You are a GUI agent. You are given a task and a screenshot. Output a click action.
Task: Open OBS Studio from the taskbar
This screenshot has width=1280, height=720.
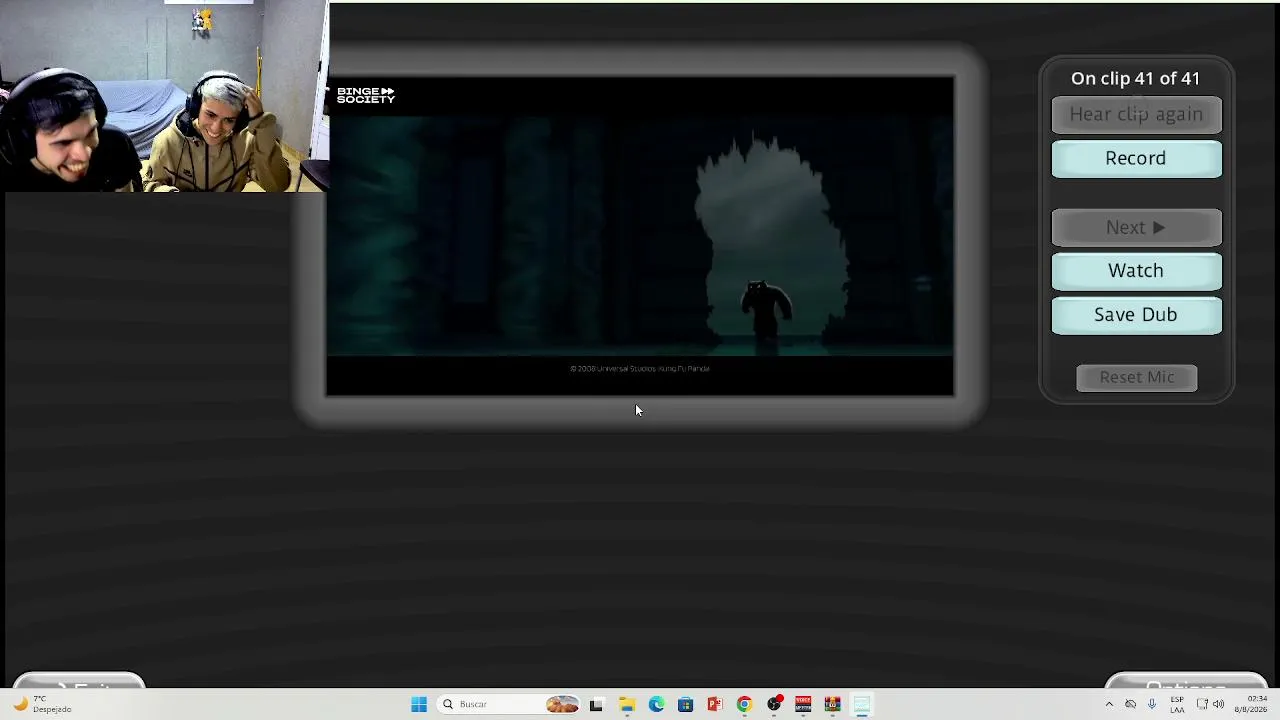[774, 705]
